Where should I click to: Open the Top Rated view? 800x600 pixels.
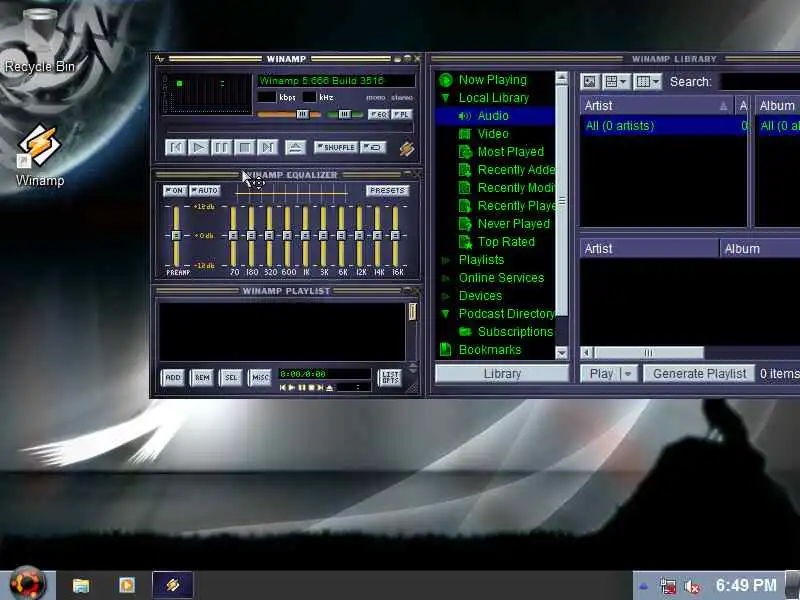coord(506,242)
